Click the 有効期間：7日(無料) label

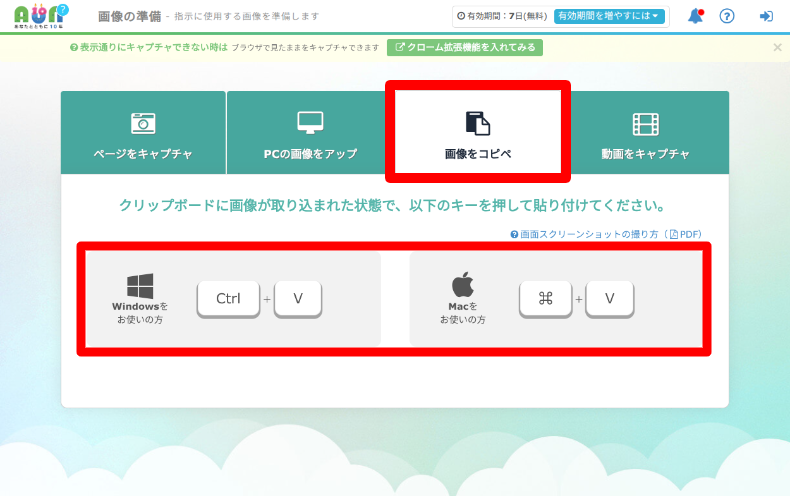502,16
